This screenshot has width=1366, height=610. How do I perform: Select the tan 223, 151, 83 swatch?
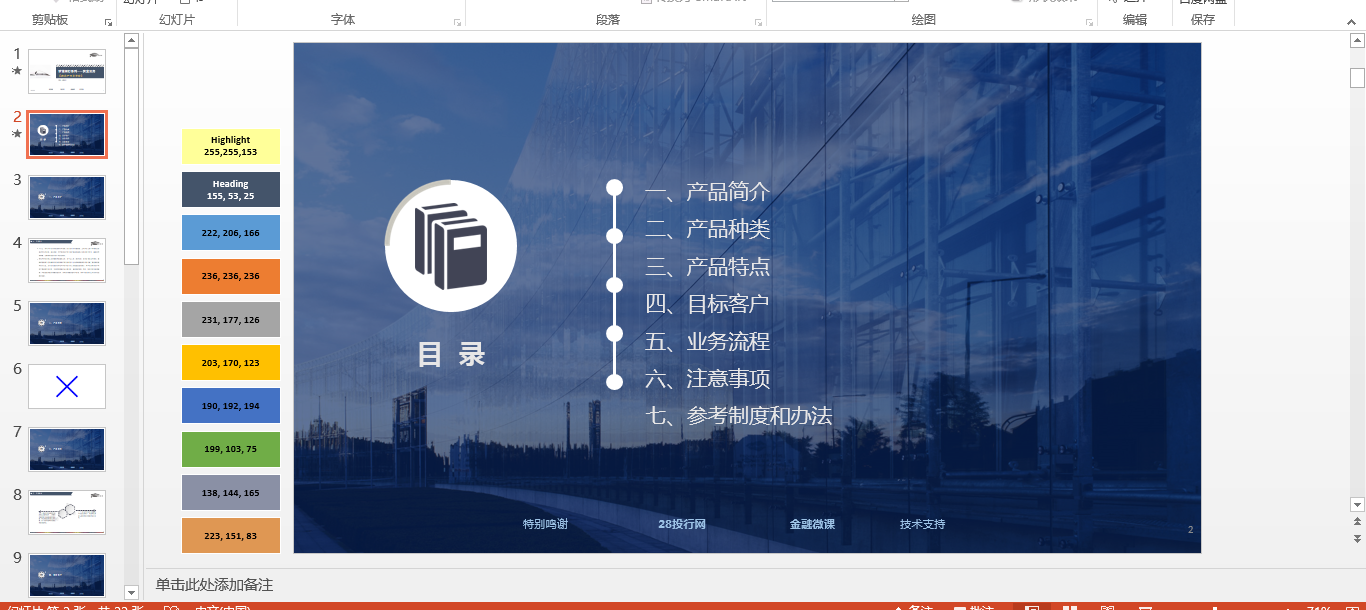point(231,536)
